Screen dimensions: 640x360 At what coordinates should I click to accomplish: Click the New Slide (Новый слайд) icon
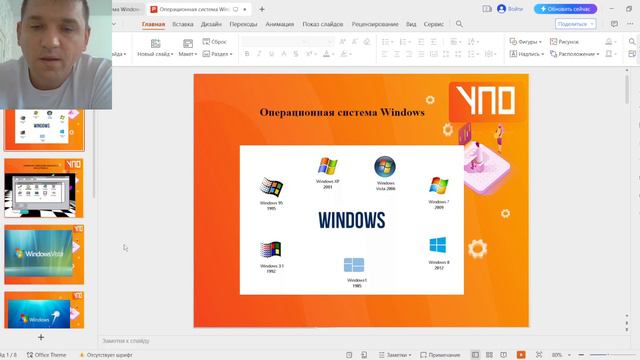[x=155, y=43]
